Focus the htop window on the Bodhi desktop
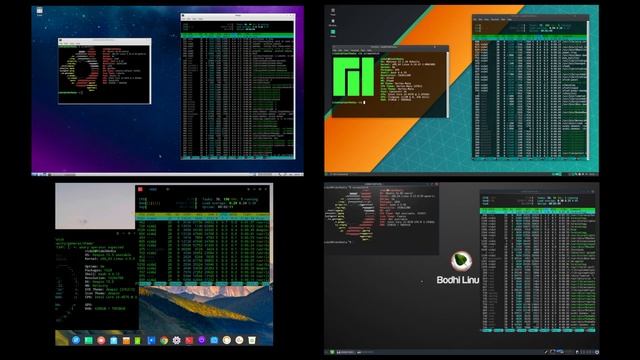 point(538,261)
